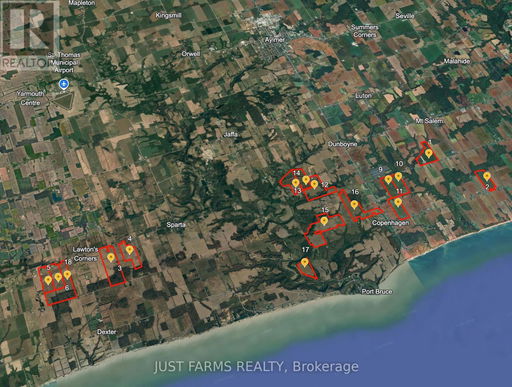Select the yellow pin in parcel 1
The width and height of the screenshot is (512, 387).
(x=429, y=154)
